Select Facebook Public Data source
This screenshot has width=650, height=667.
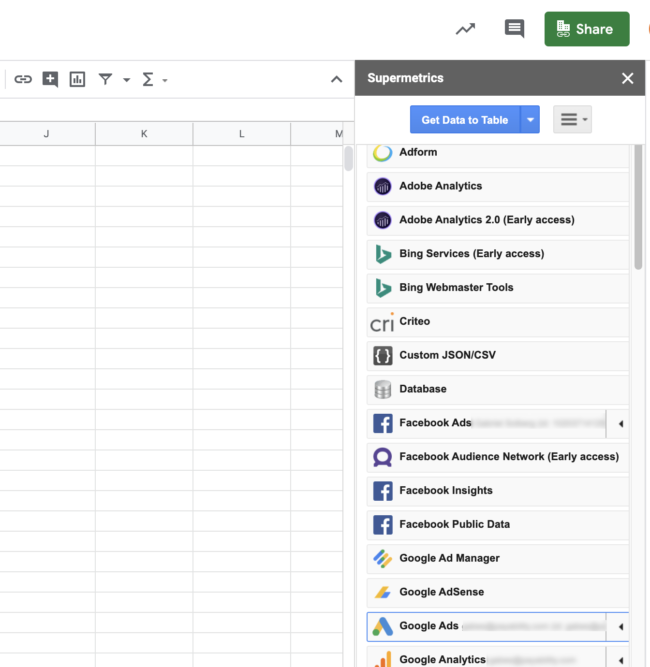498,524
